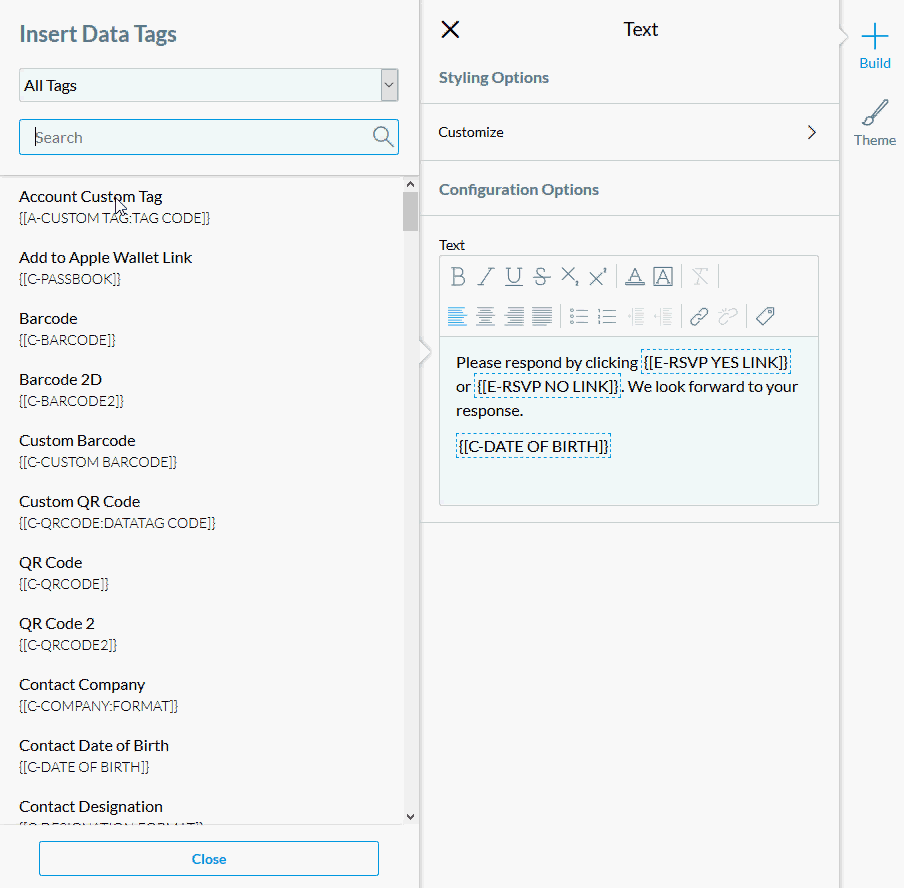The height and width of the screenshot is (888, 904).
Task: Open the font color picker
Action: (635, 277)
